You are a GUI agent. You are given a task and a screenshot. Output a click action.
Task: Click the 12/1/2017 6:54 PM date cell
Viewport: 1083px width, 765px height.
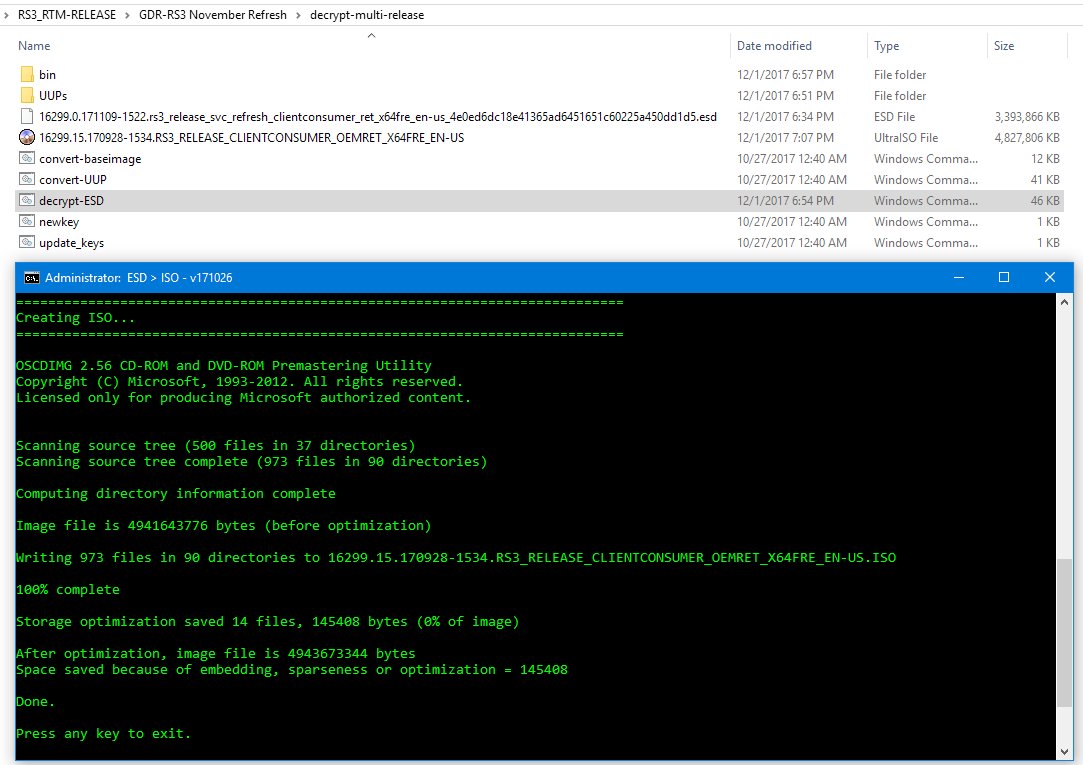tap(785, 201)
